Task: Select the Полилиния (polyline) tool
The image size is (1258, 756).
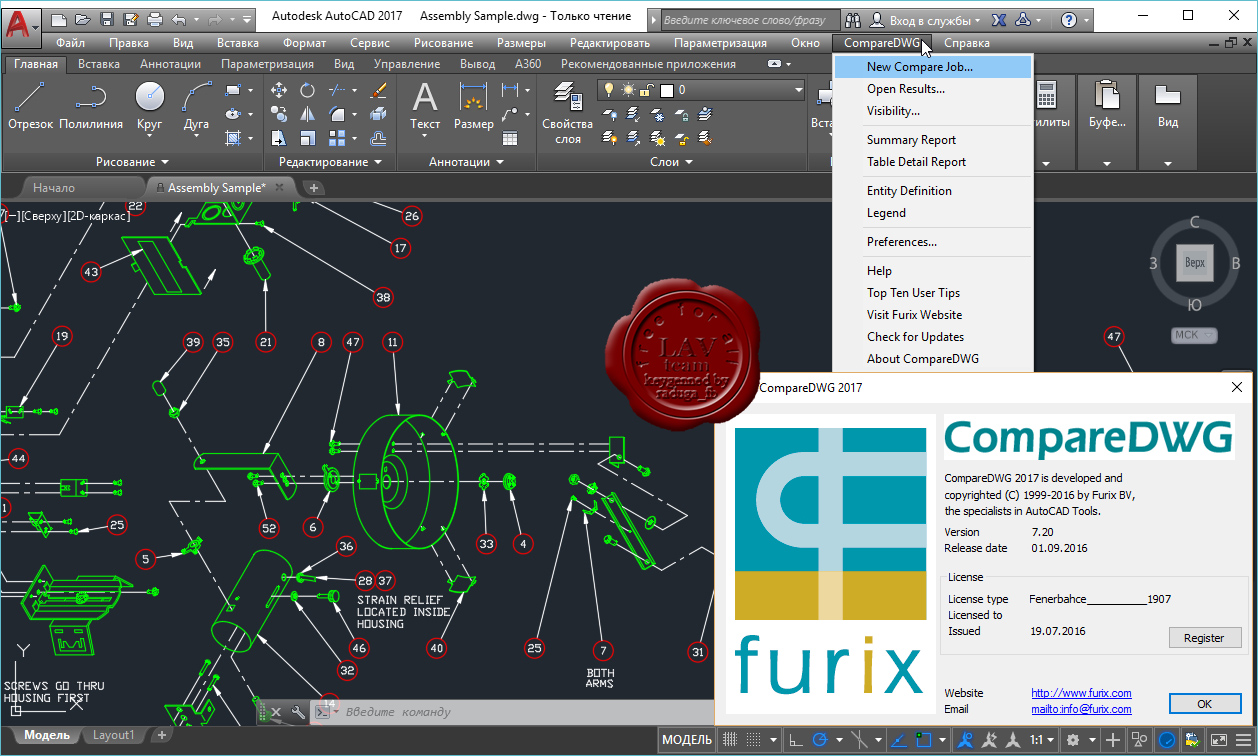Action: 91,105
